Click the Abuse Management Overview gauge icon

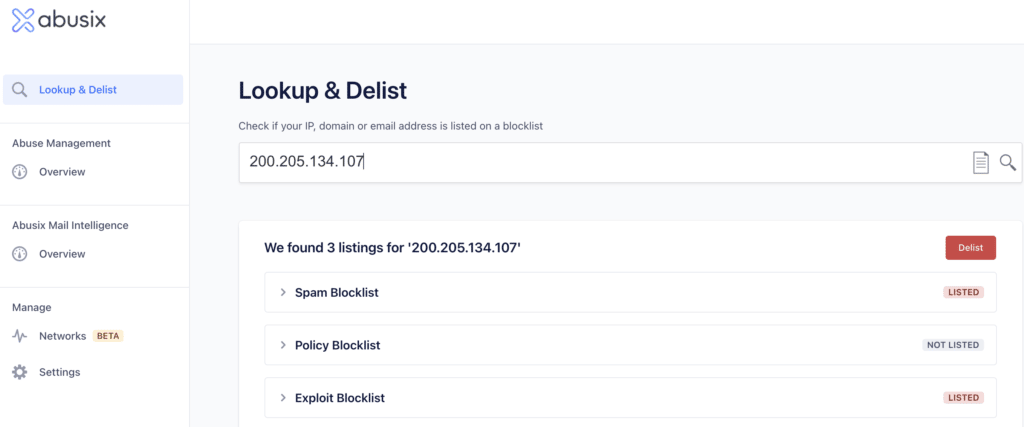20,172
